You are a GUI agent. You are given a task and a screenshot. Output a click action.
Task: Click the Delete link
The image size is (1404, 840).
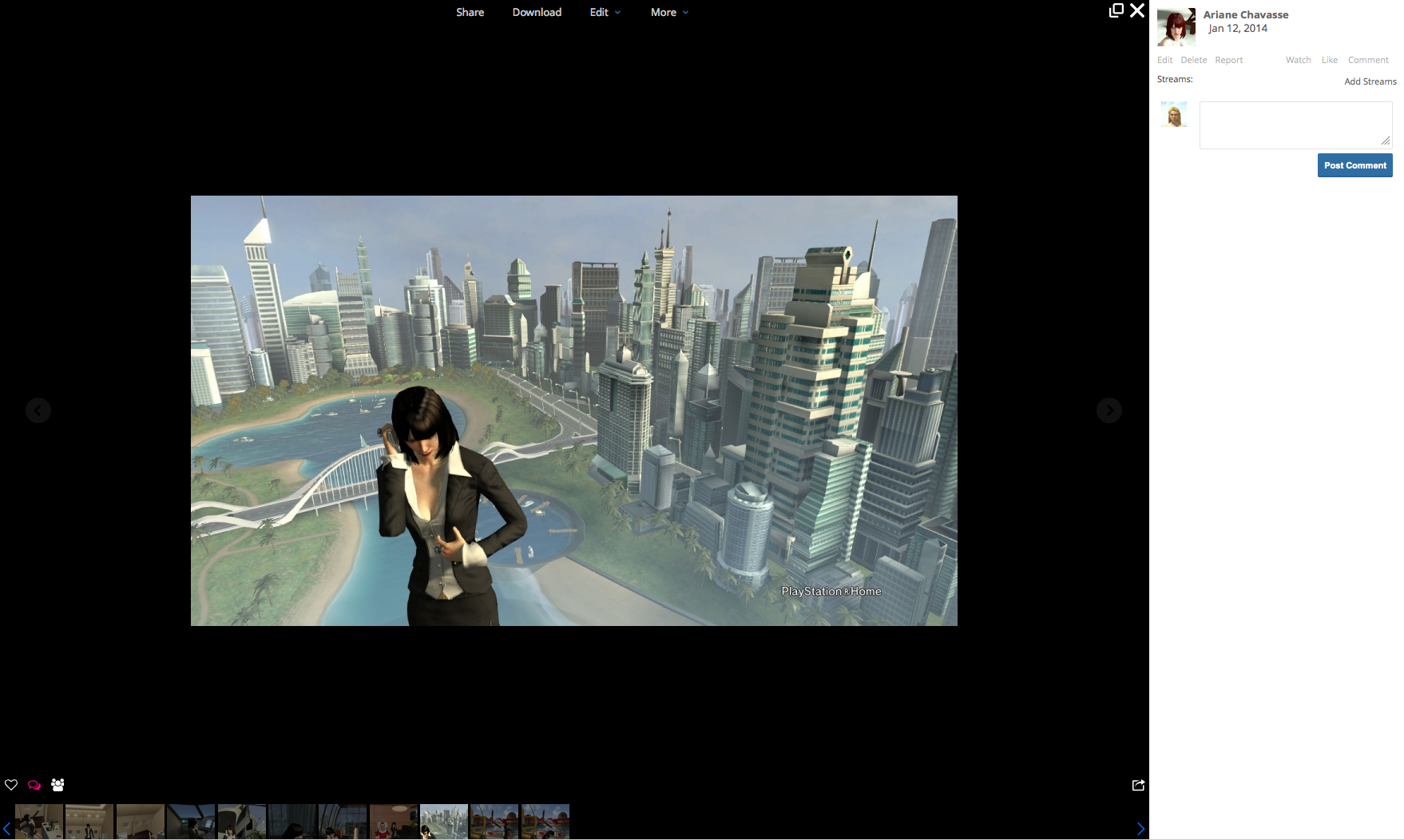click(x=1194, y=60)
